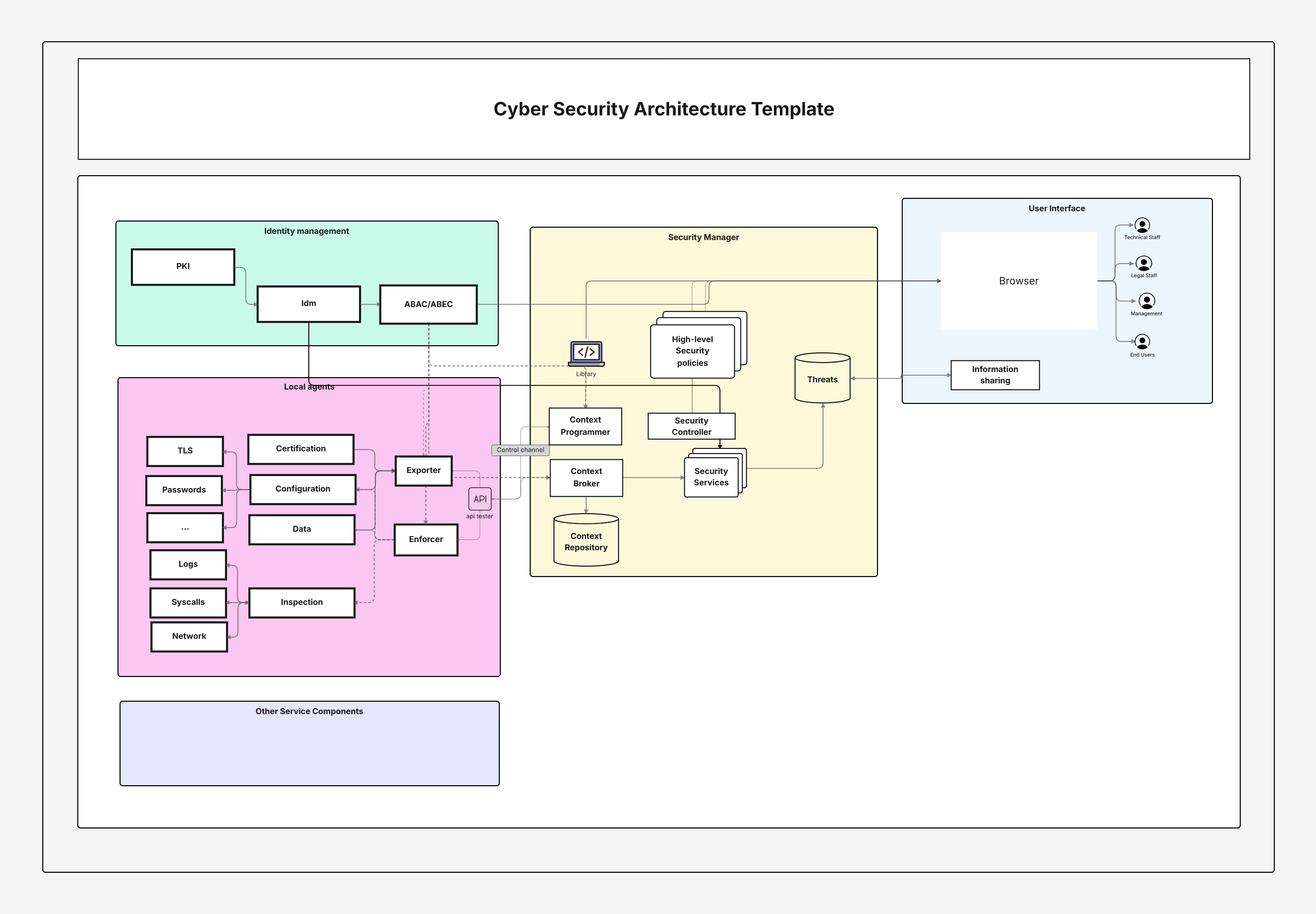Select the Context Repository cylinder
1316x914 pixels.
(586, 540)
